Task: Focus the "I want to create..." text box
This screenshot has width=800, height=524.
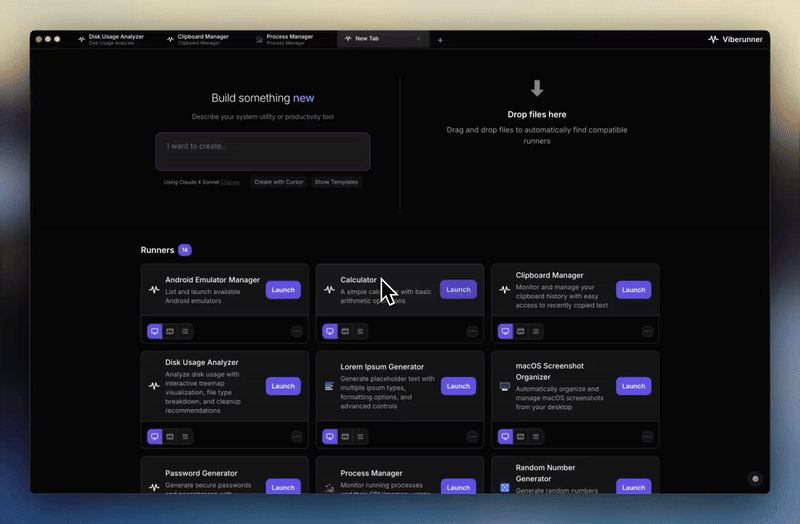Action: (x=262, y=152)
